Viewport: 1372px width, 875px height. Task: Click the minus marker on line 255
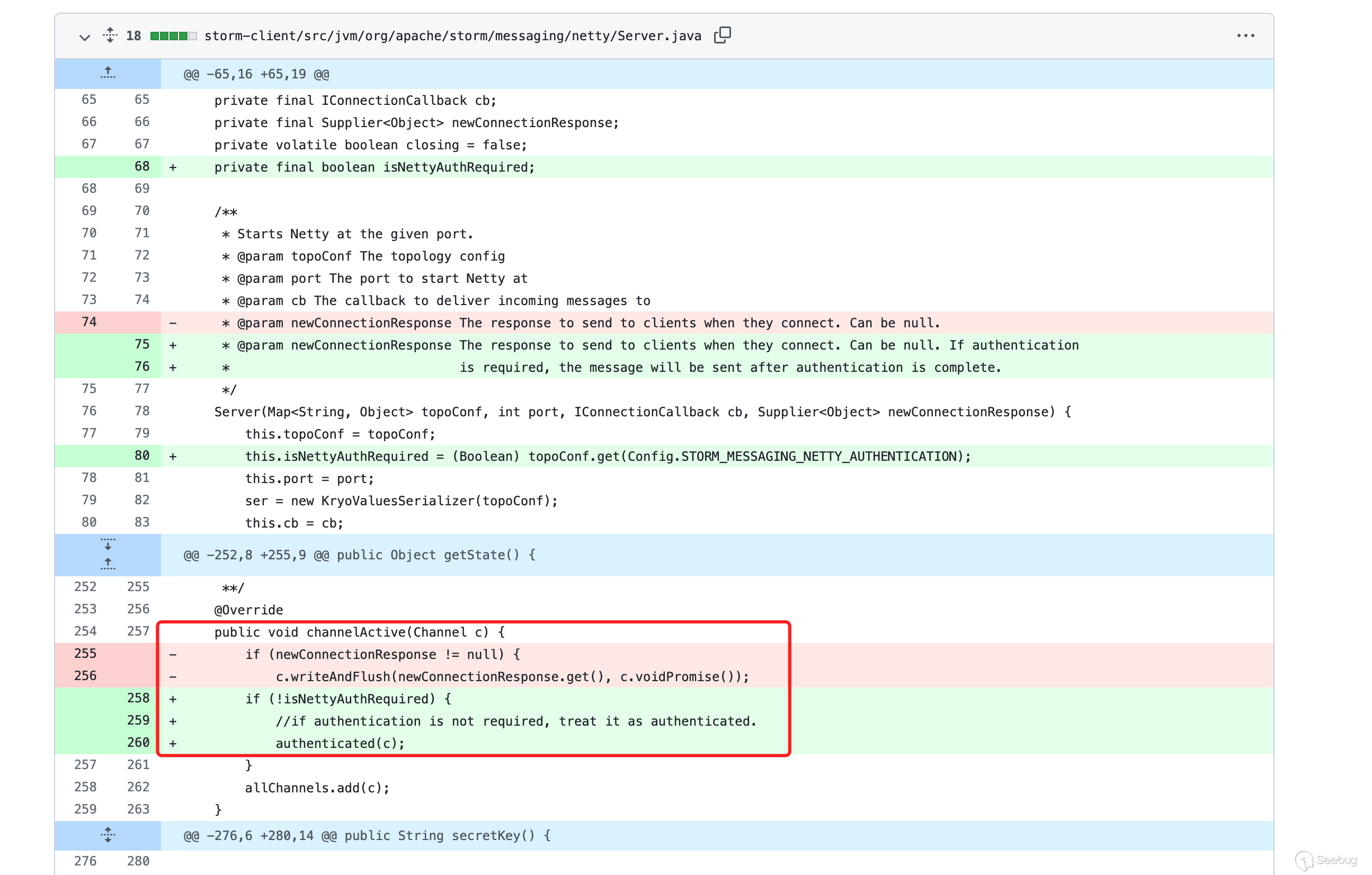tap(173, 655)
